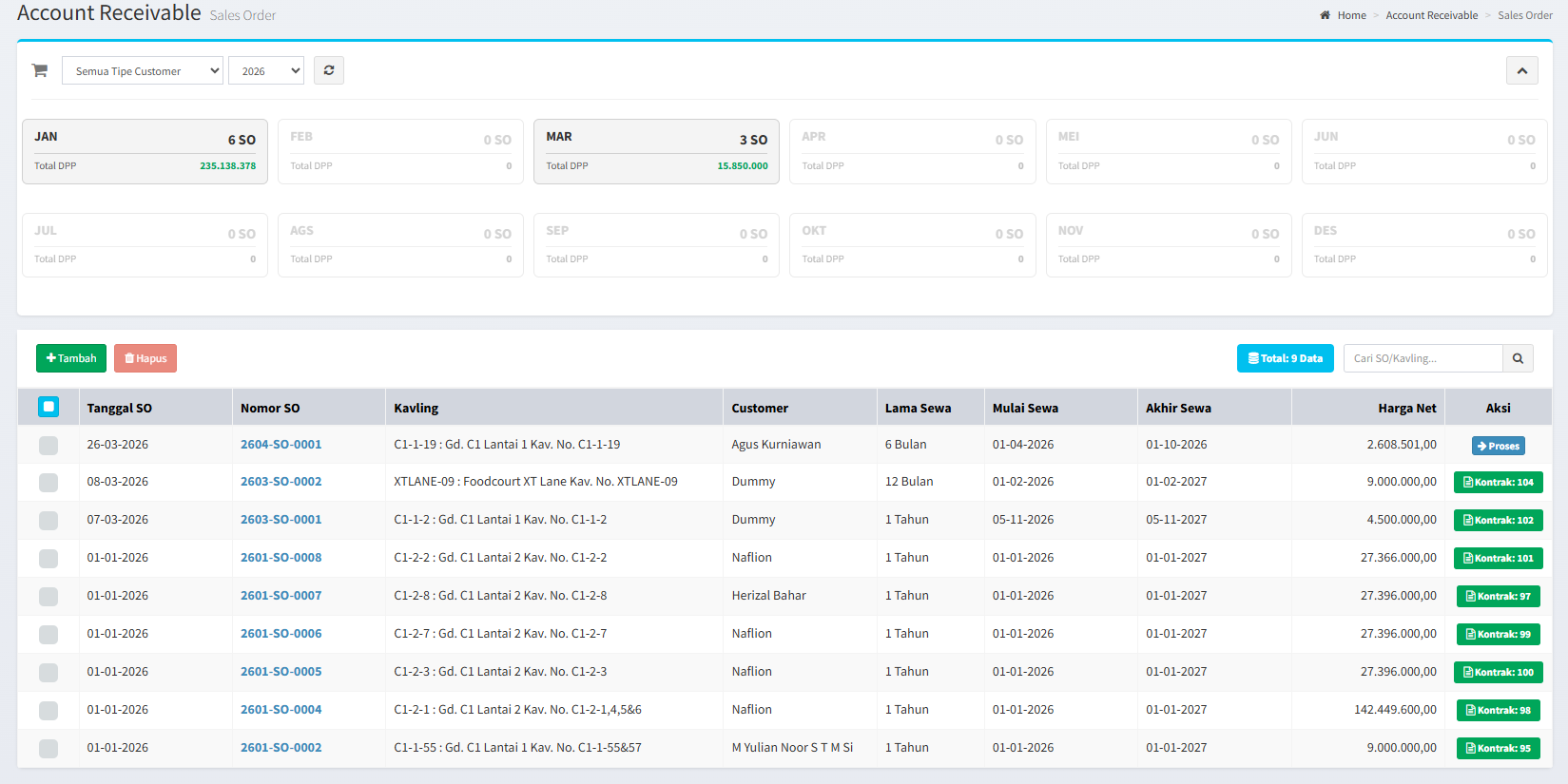The image size is (1568, 784).
Task: Click the Hapus trash button
Action: point(145,358)
